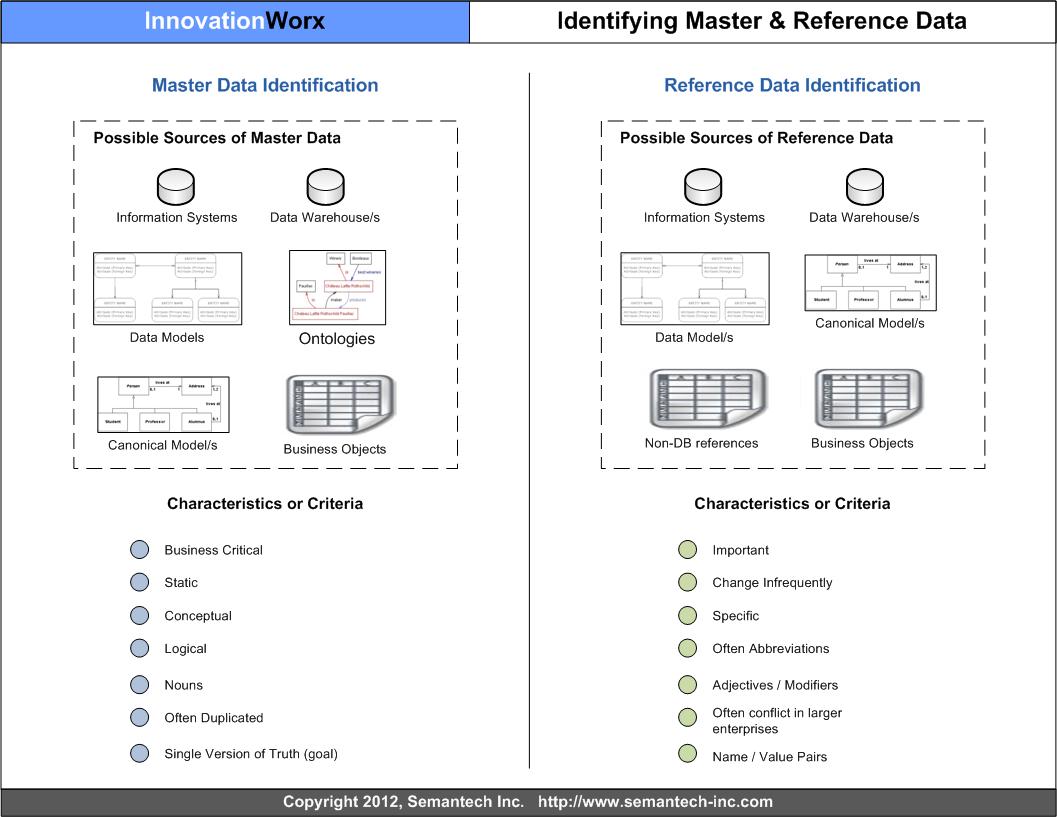Click the Information Systems database icon under Master Data
Image resolution: width=1057 pixels, height=817 pixels.
(x=175, y=186)
